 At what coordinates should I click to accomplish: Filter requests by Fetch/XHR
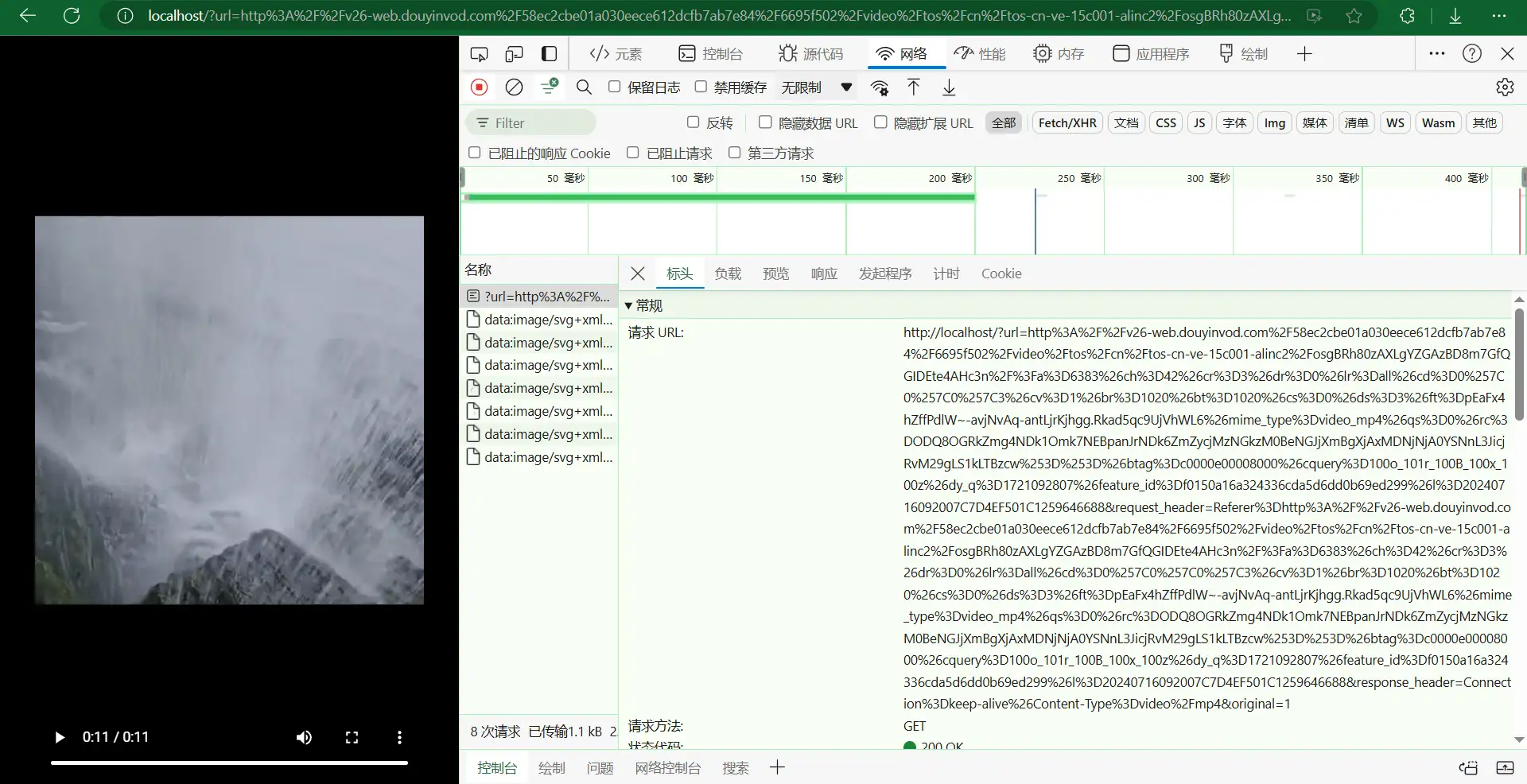[x=1067, y=122]
